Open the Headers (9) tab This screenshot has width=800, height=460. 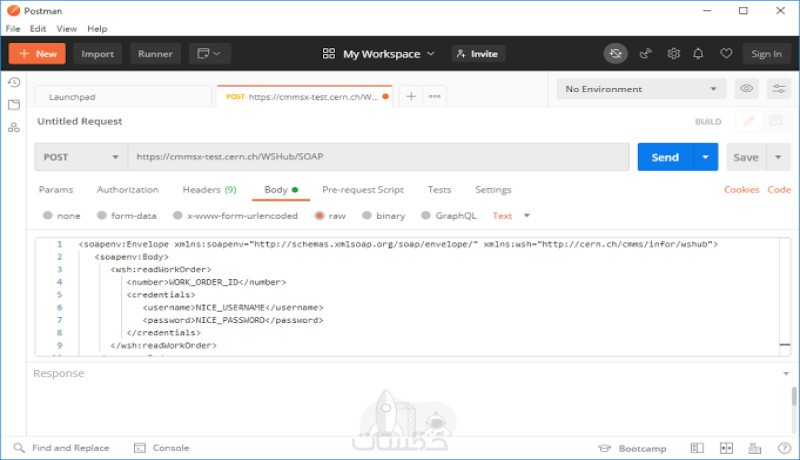coord(209,189)
